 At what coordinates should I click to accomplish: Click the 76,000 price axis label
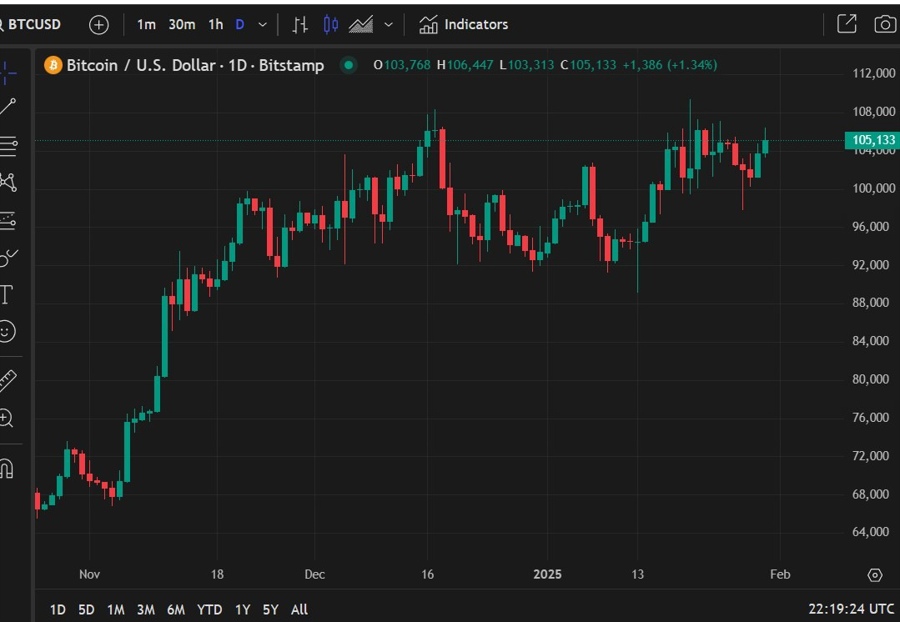[871, 417]
